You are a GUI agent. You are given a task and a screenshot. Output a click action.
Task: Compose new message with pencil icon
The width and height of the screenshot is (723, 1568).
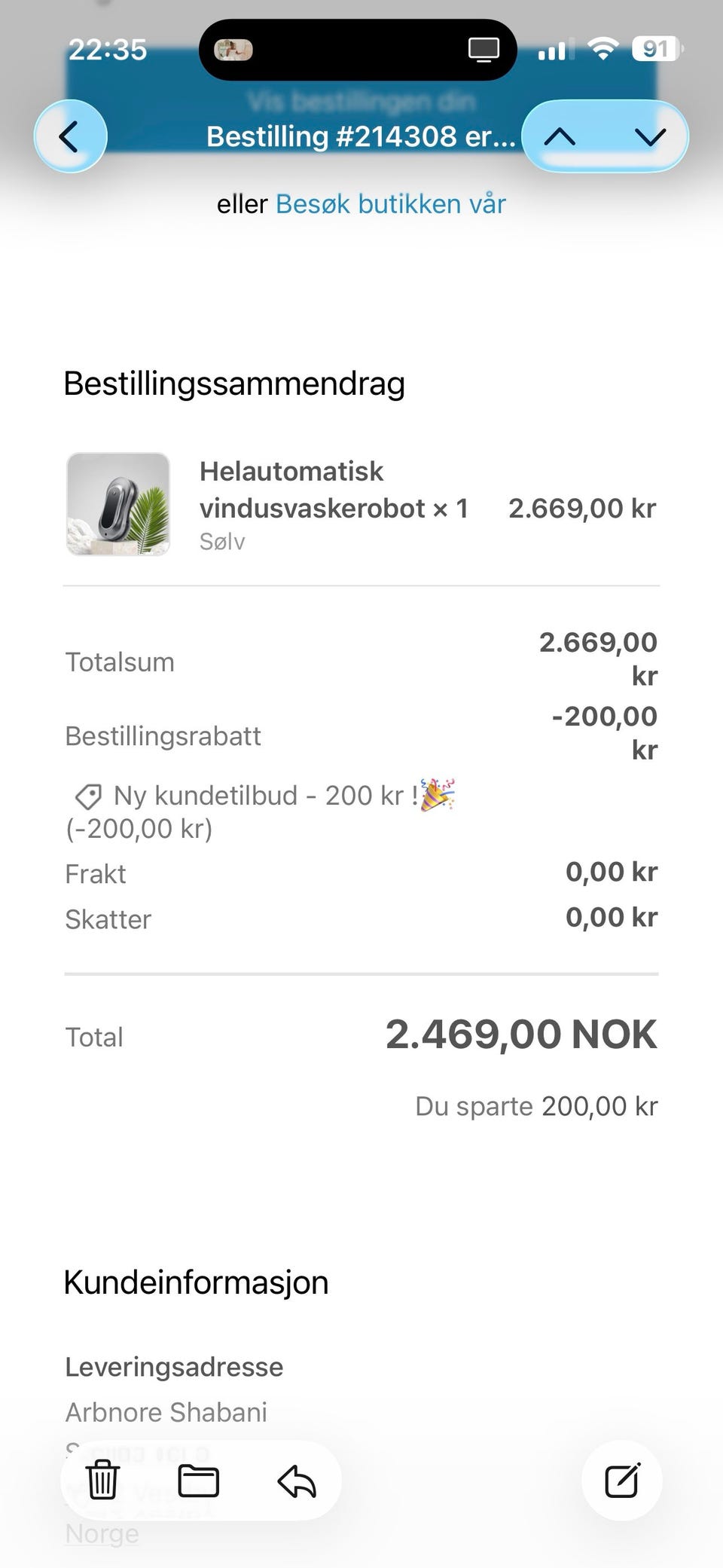pyautogui.click(x=622, y=1481)
